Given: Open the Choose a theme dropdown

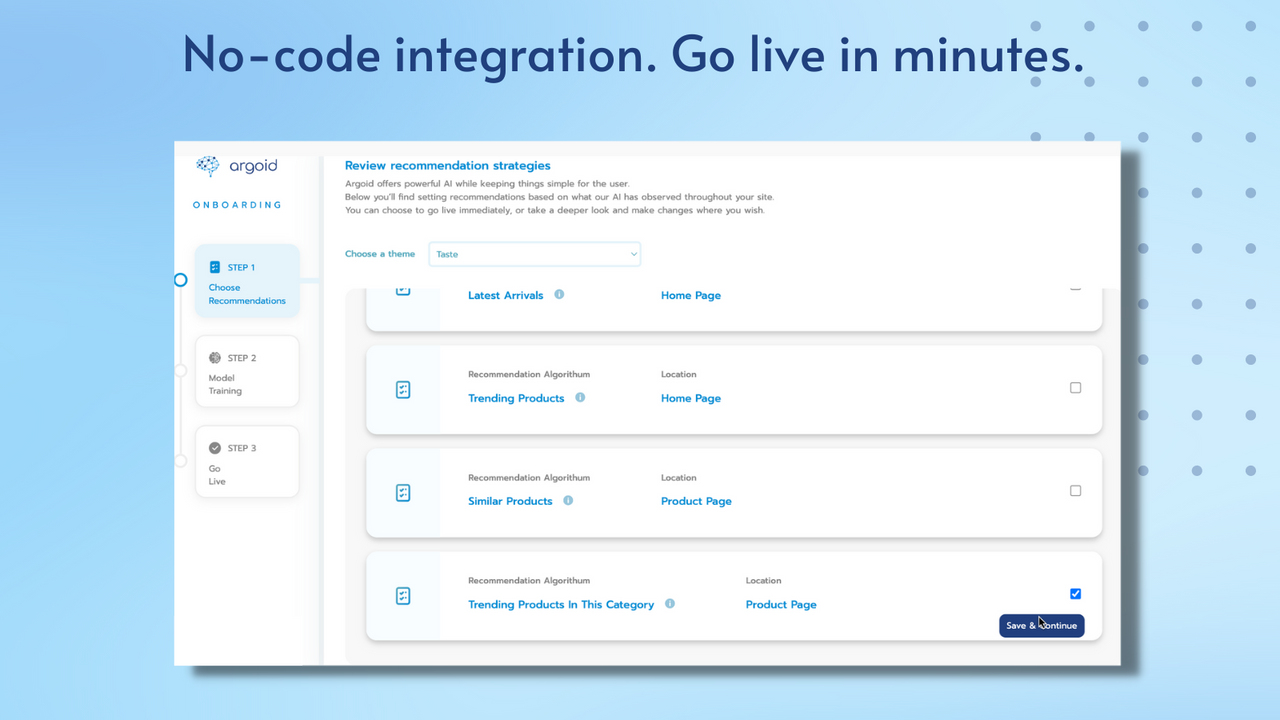Looking at the screenshot, I should click(x=534, y=254).
